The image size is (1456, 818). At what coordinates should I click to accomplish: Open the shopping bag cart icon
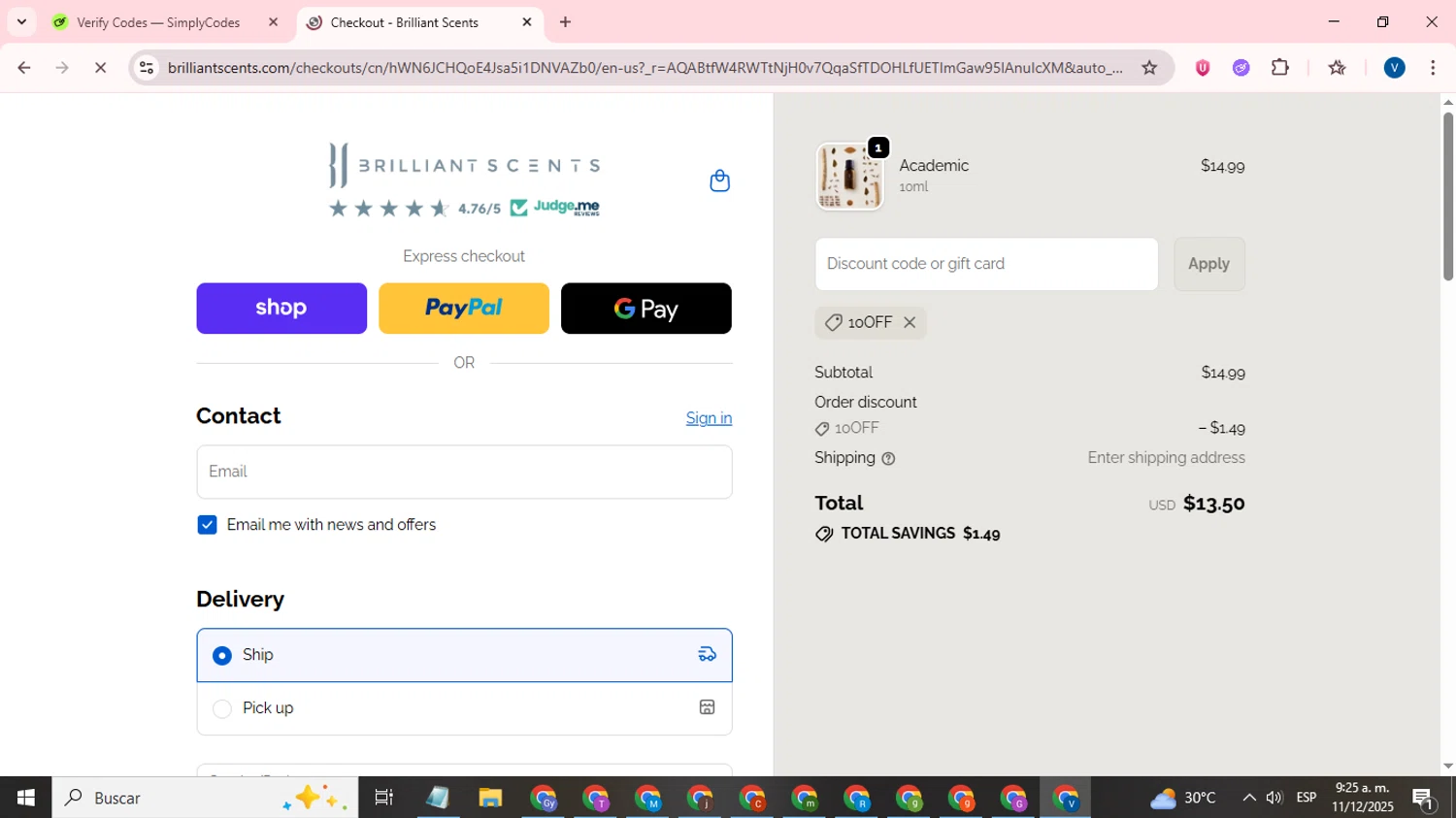[719, 180]
